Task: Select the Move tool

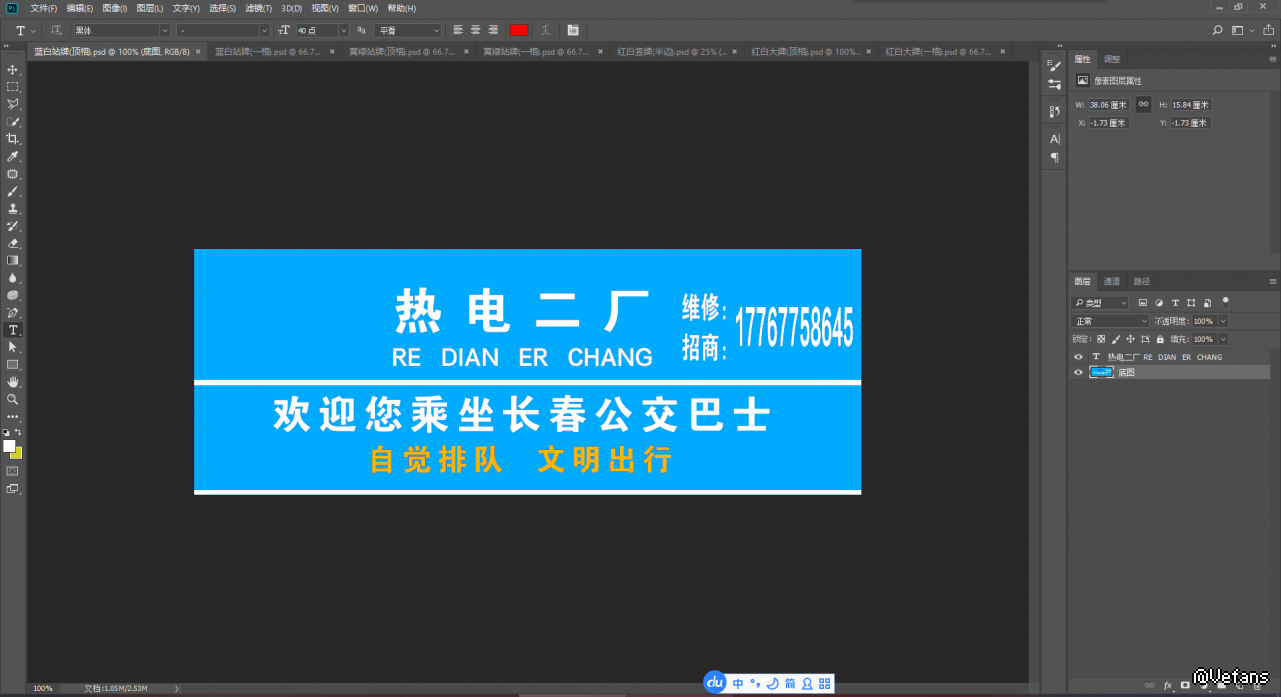Action: click(13, 70)
